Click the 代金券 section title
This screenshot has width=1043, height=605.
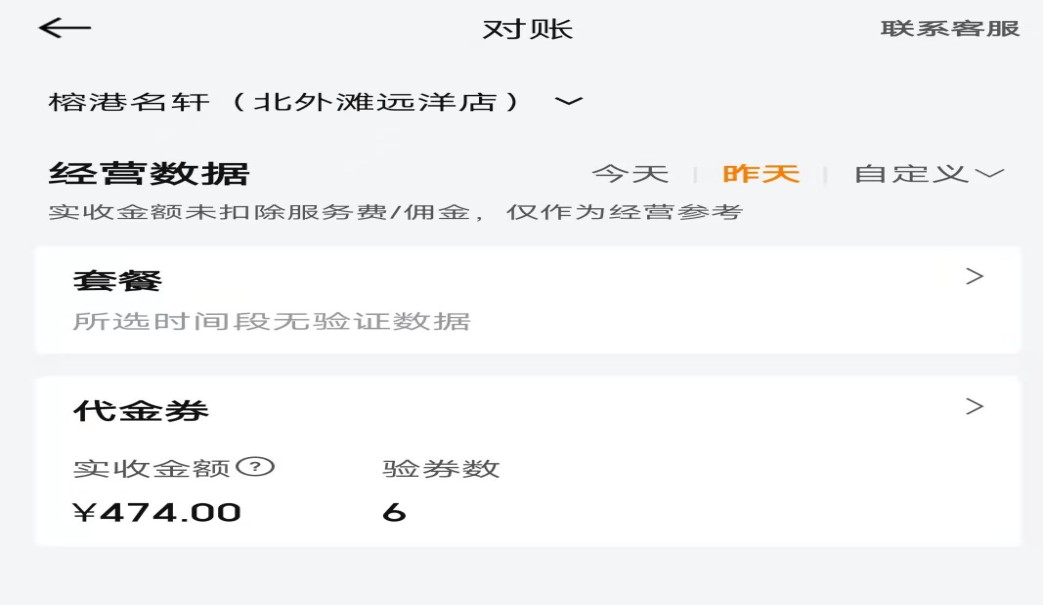(141, 411)
